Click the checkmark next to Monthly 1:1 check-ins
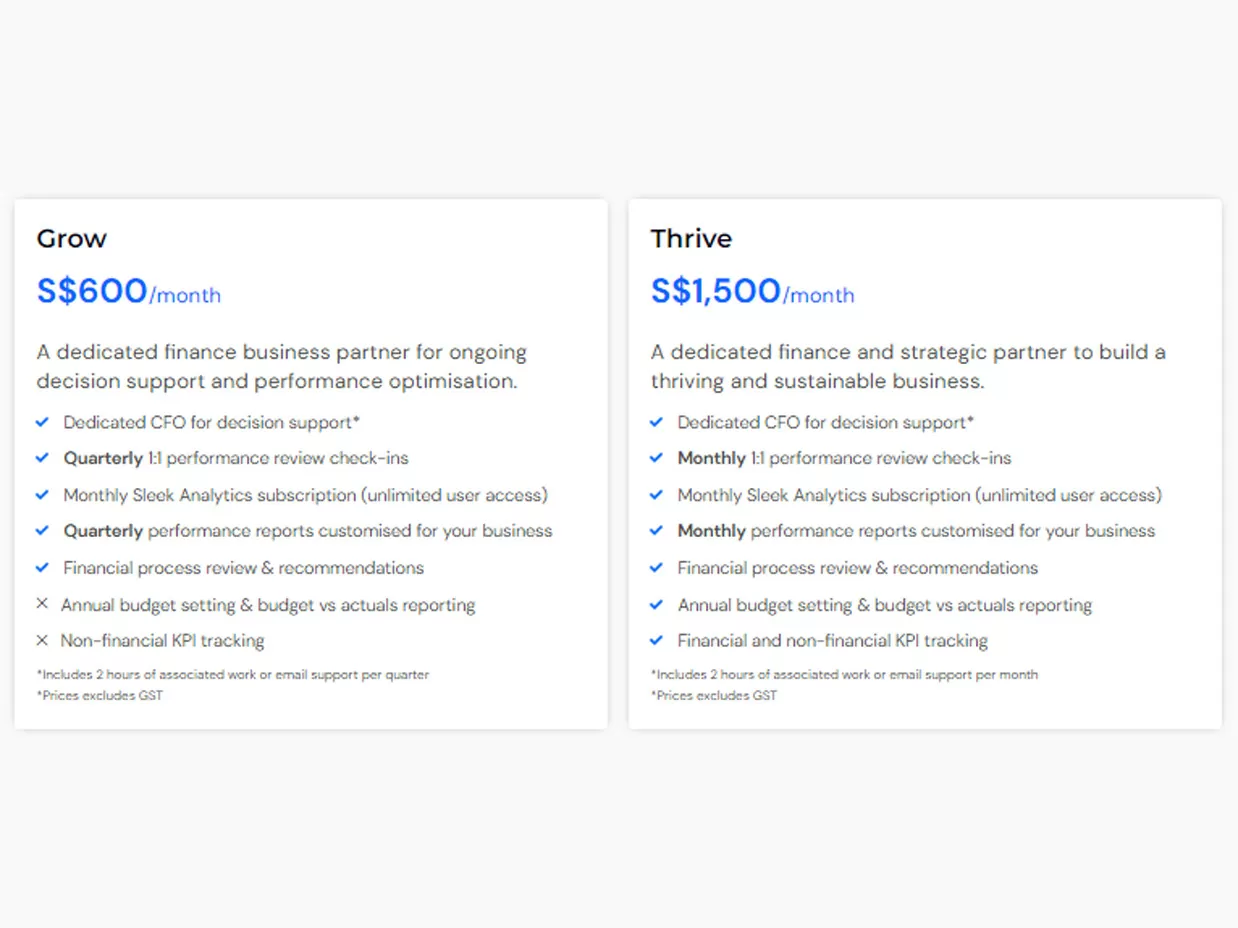The image size is (1238, 928). point(657,458)
